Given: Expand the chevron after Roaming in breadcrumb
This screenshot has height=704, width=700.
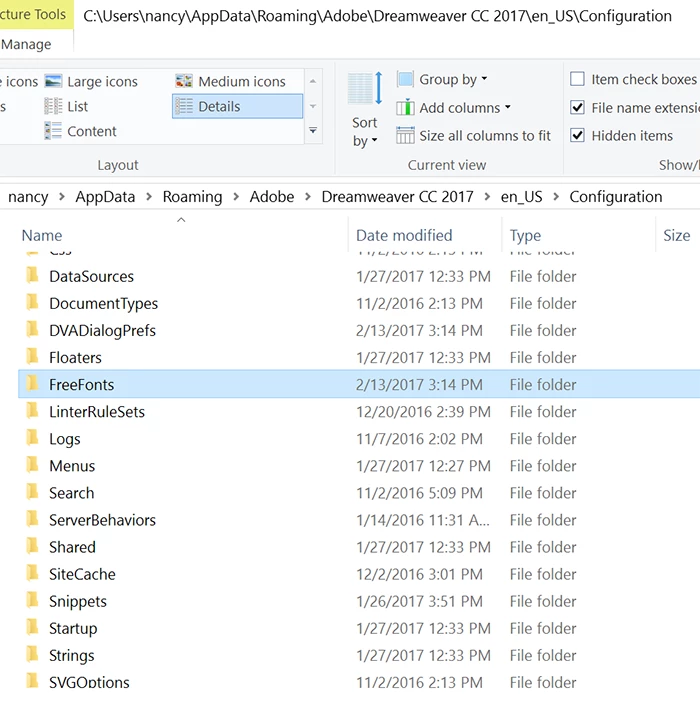Looking at the screenshot, I should click(x=236, y=197).
